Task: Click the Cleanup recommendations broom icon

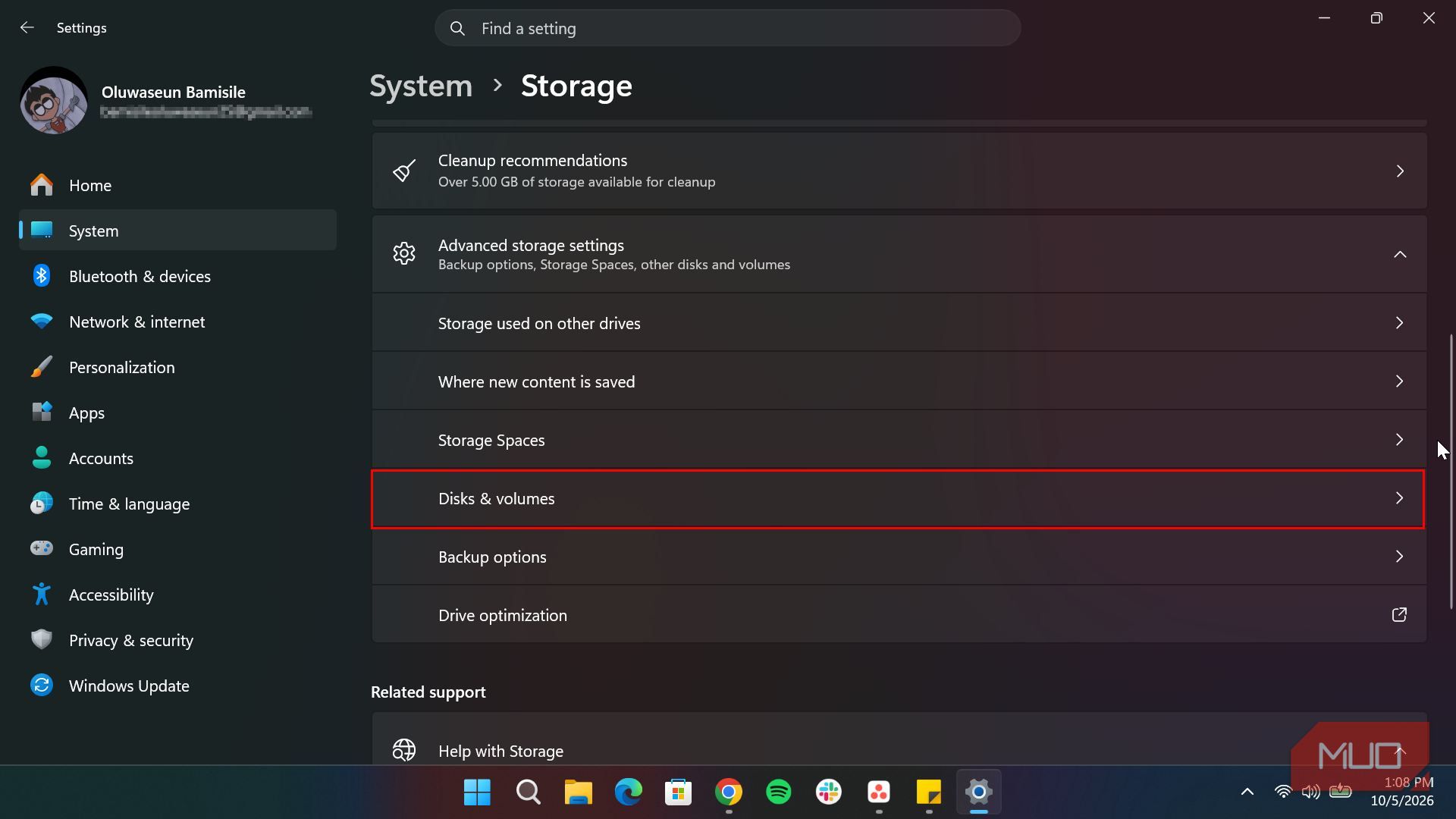Action: [404, 171]
